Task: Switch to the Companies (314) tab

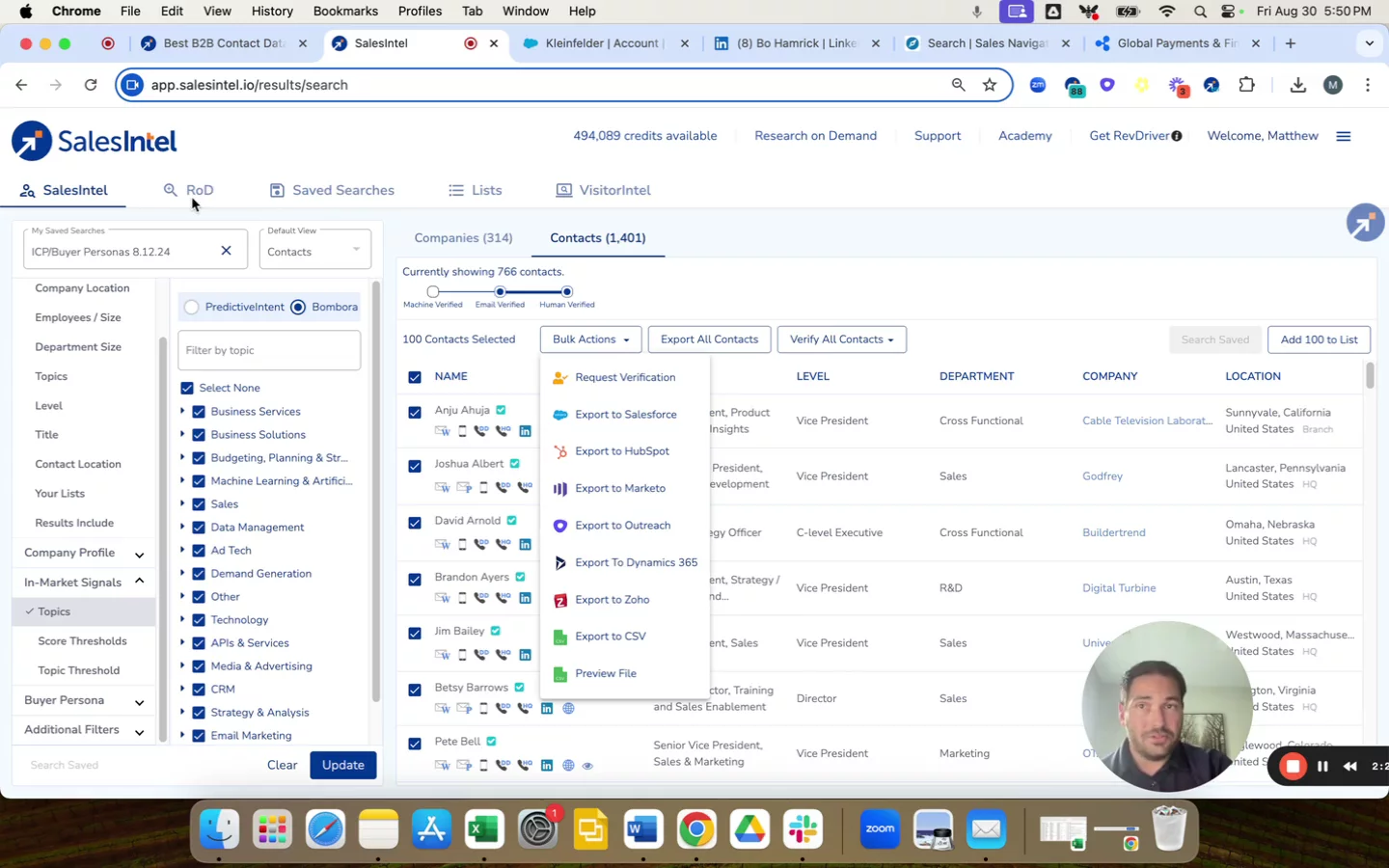Action: (x=463, y=238)
